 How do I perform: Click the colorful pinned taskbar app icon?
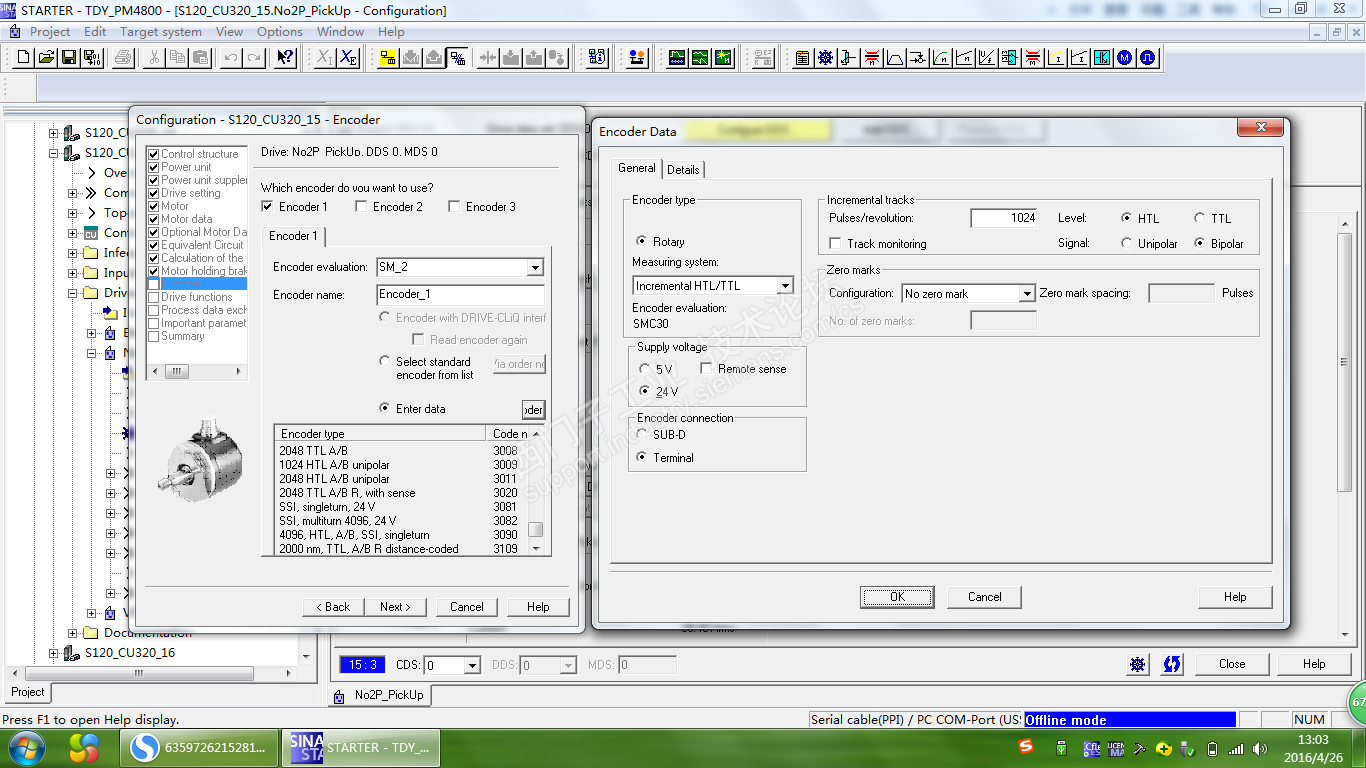[x=84, y=747]
